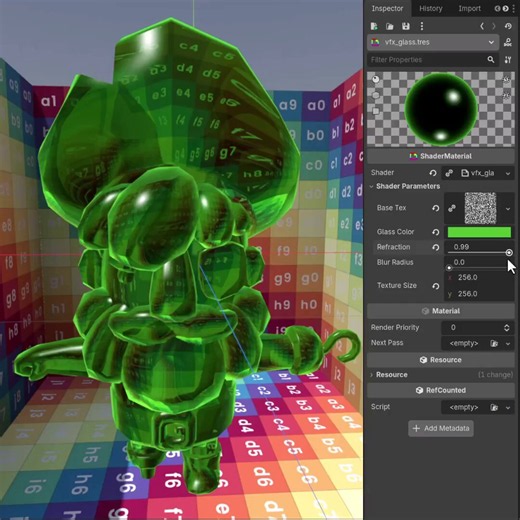Open the Glass Color green swatch
The image size is (520, 520).
point(479,232)
